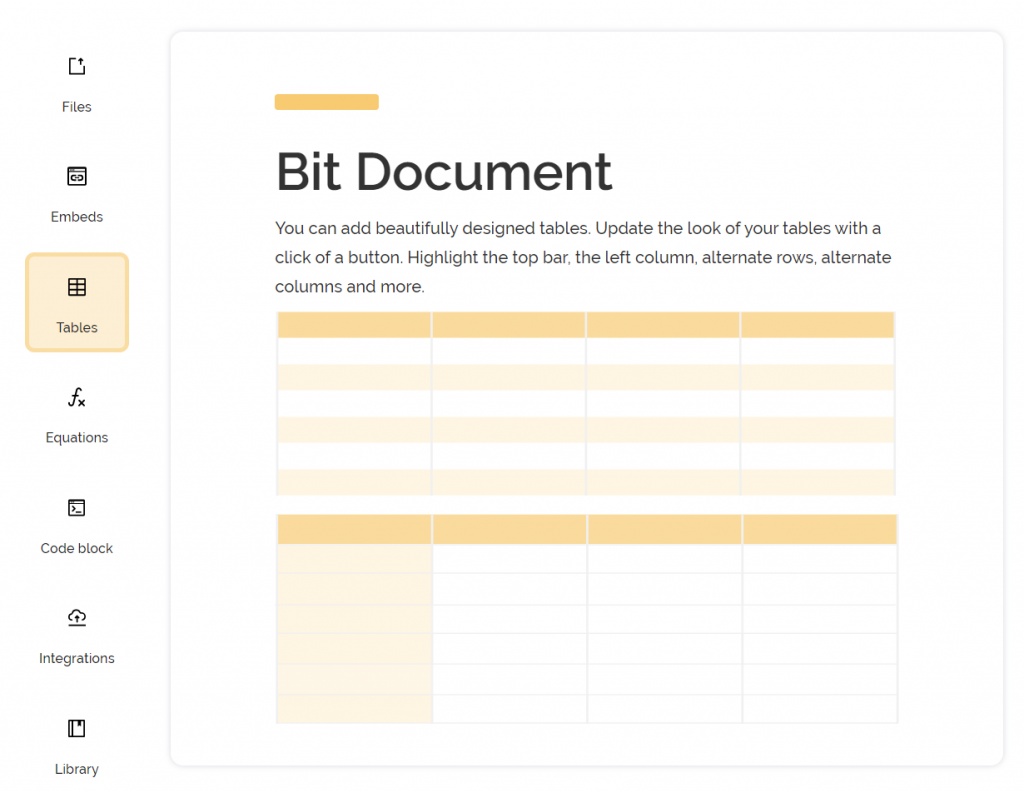Click the yellow accent bar above title
The height and width of the screenshot is (793, 1024).
(x=327, y=102)
